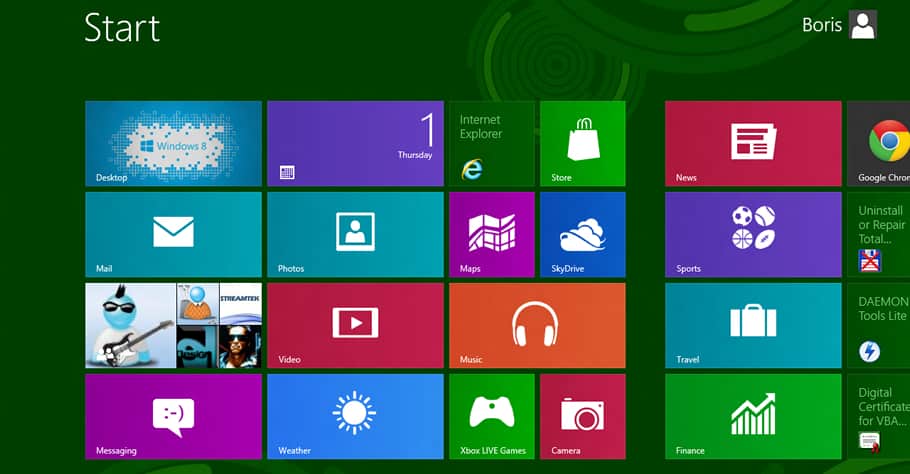This screenshot has height=474, width=910.
Task: Launch Internet Explorer tile
Action: (491, 143)
